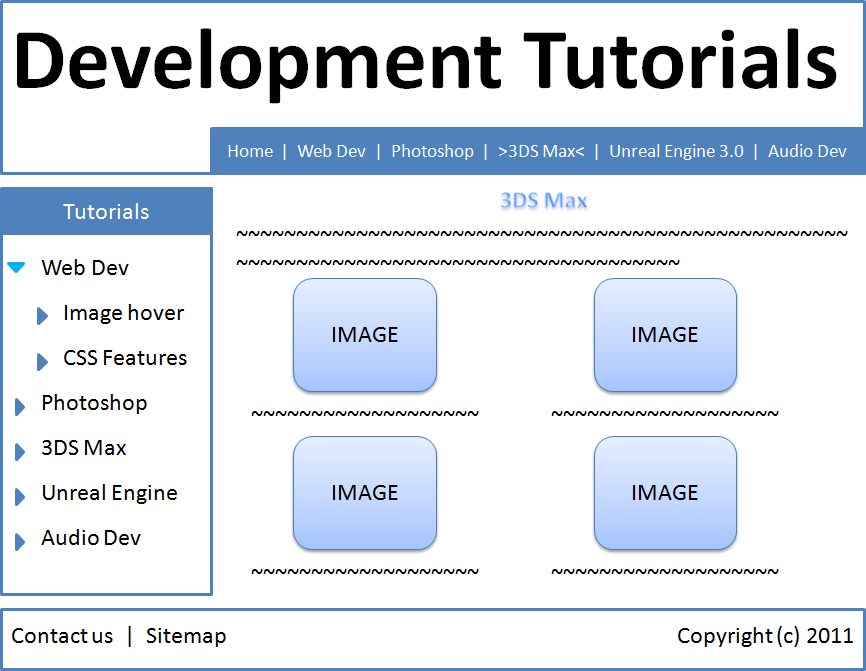866x671 pixels.
Task: Open Unreal Engine 3.0 from the navigation bar
Action: click(x=677, y=151)
